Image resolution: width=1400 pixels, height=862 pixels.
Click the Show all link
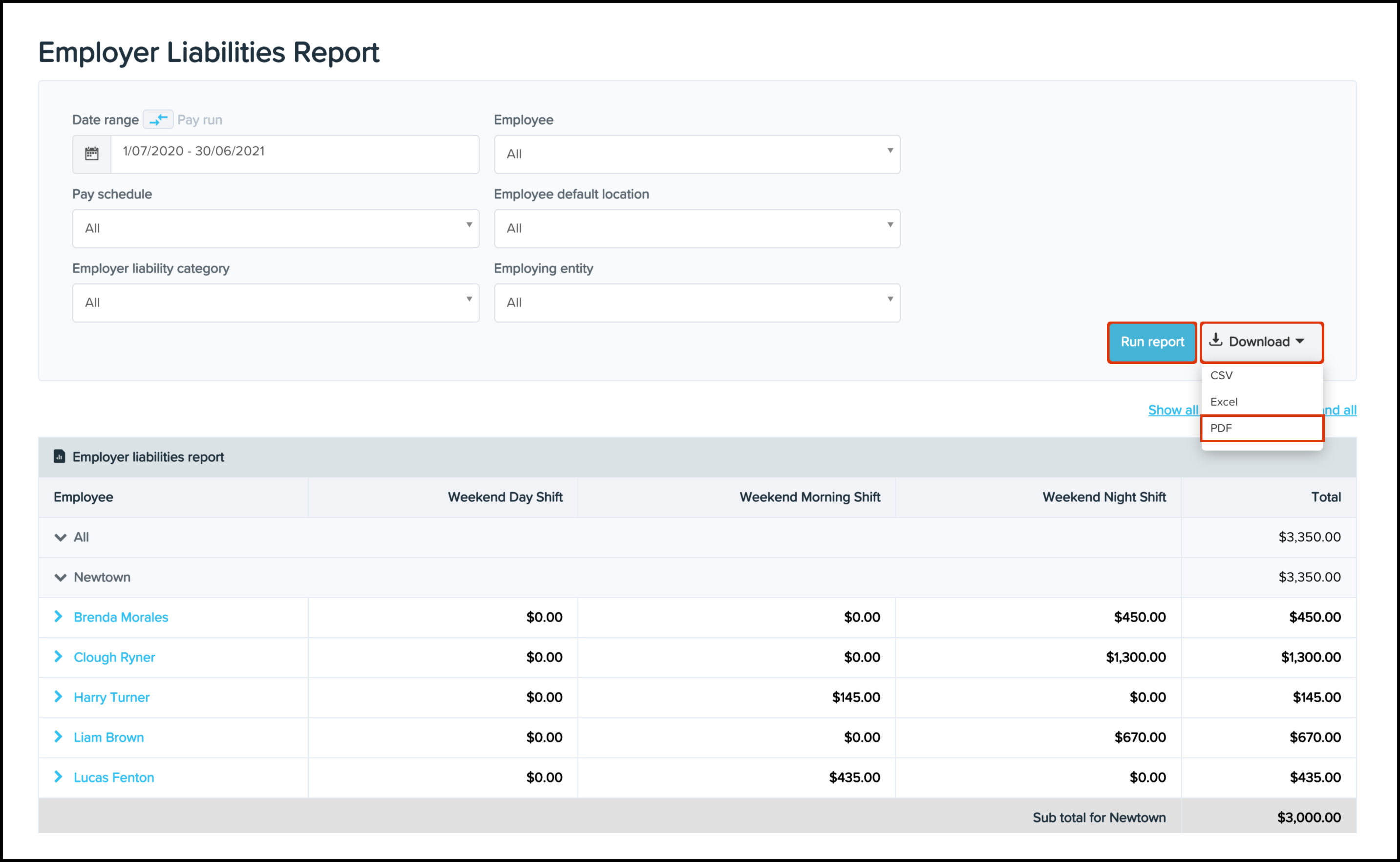tap(1173, 410)
